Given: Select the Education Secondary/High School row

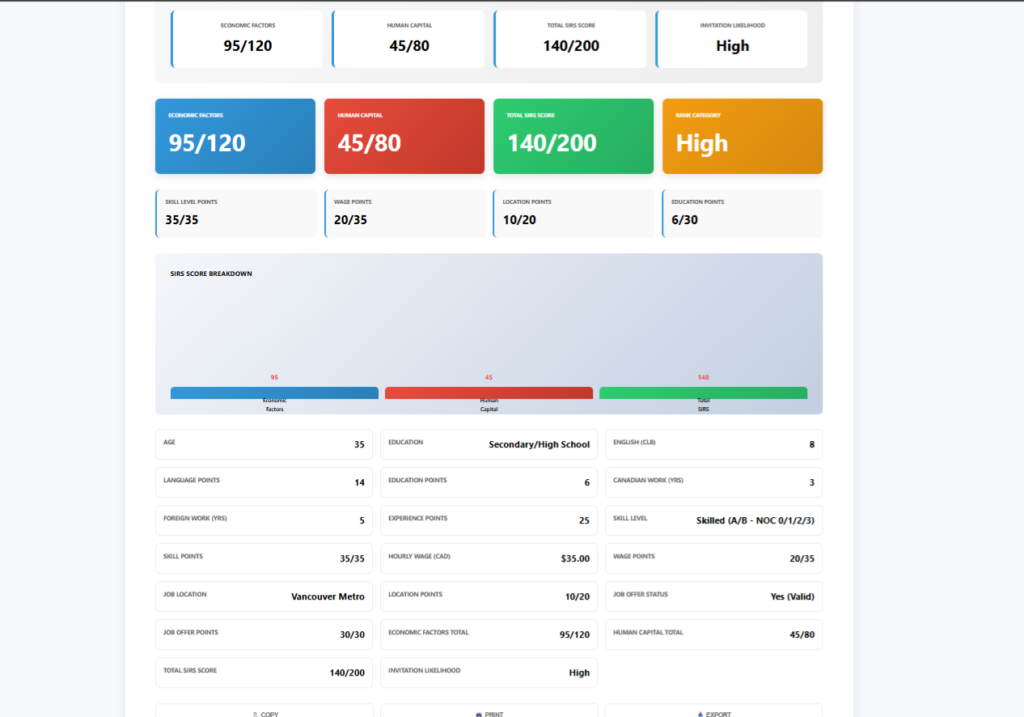Looking at the screenshot, I should pyautogui.click(x=488, y=444).
